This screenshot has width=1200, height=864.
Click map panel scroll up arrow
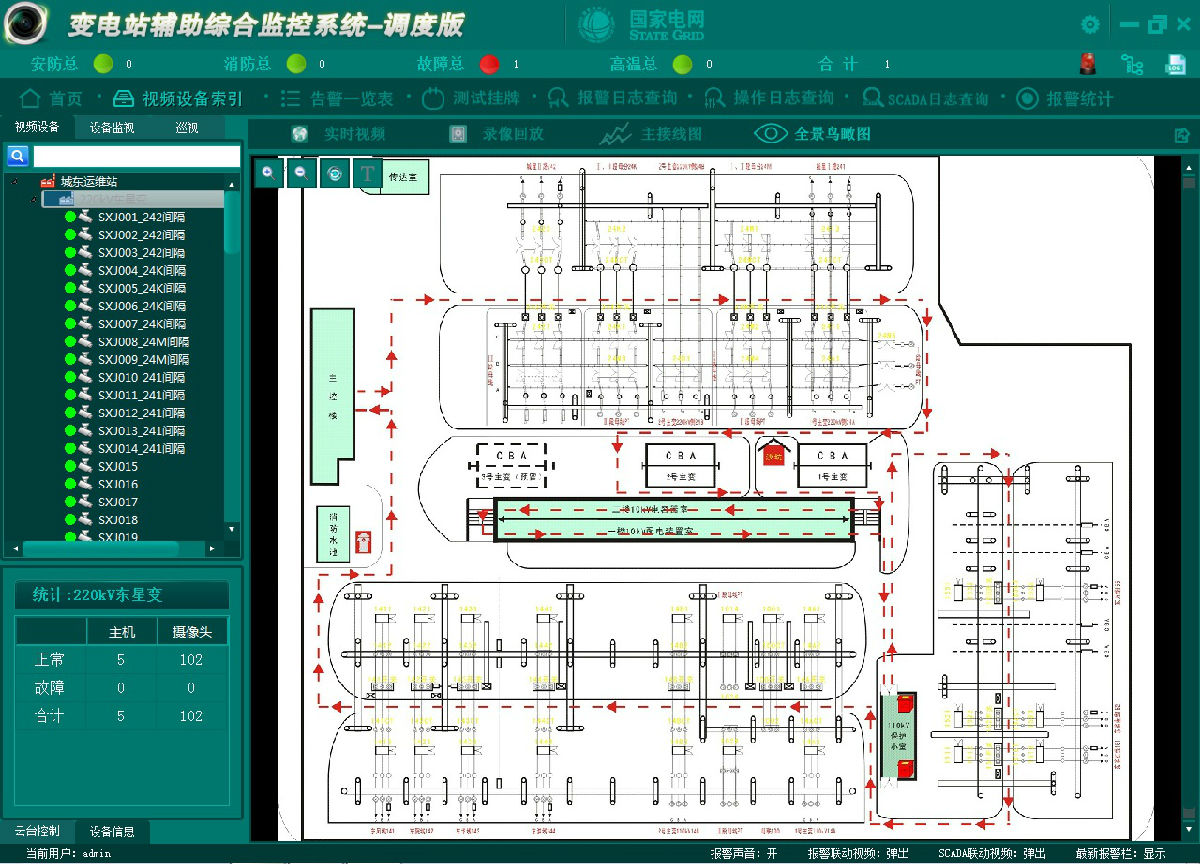click(1189, 166)
